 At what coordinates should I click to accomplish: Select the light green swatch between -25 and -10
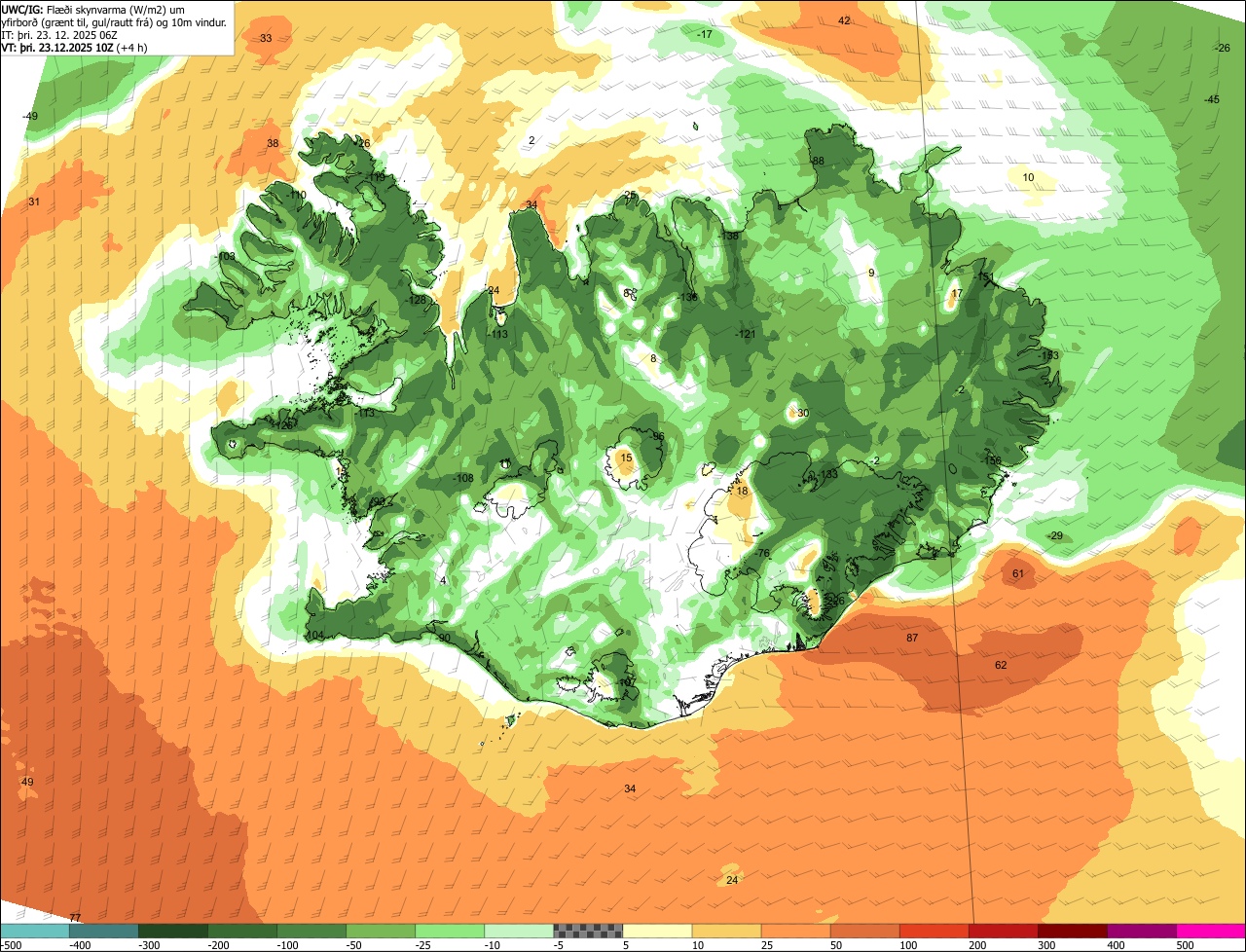(450, 931)
